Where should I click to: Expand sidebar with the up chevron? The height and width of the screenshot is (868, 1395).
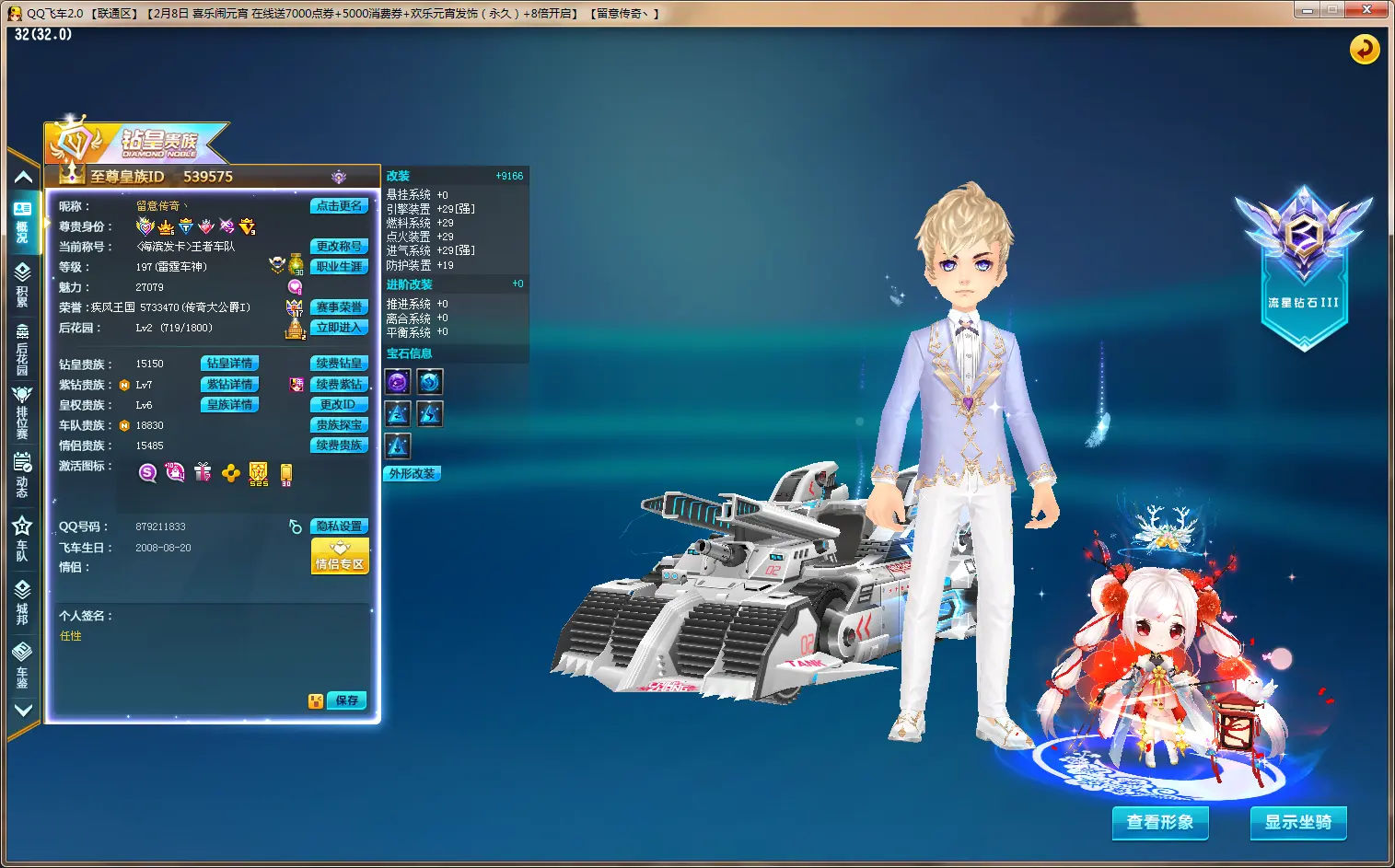coord(23,177)
